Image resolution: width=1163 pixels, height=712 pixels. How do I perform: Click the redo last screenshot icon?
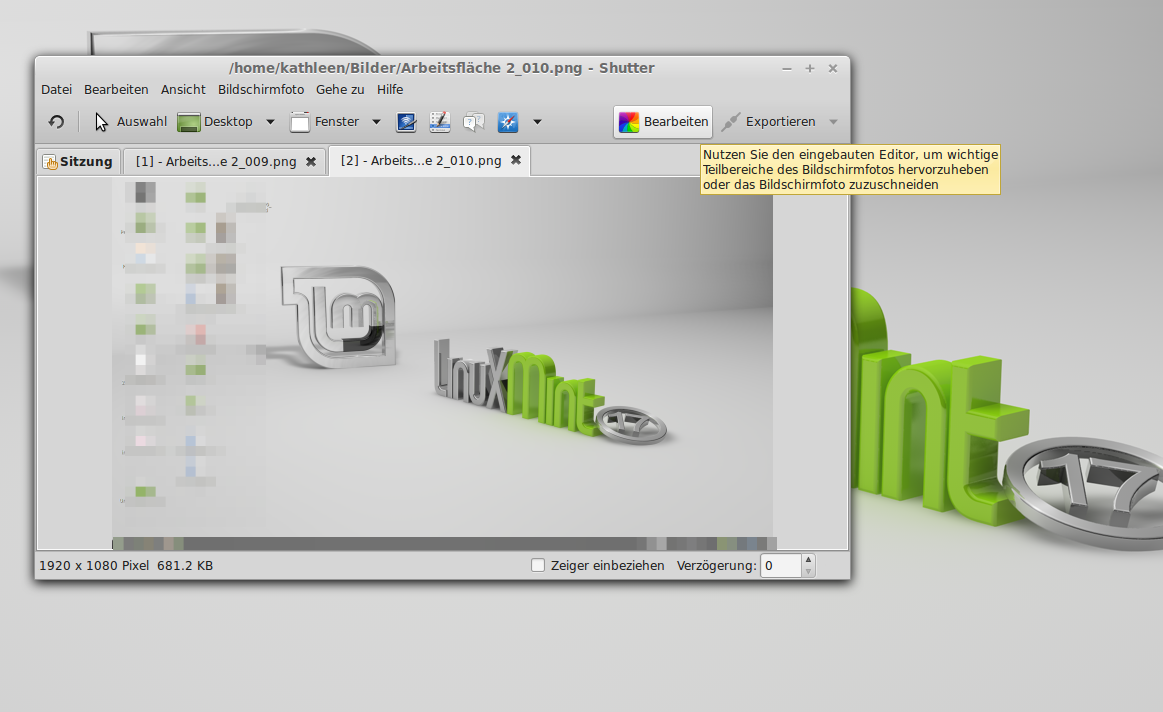pos(56,122)
